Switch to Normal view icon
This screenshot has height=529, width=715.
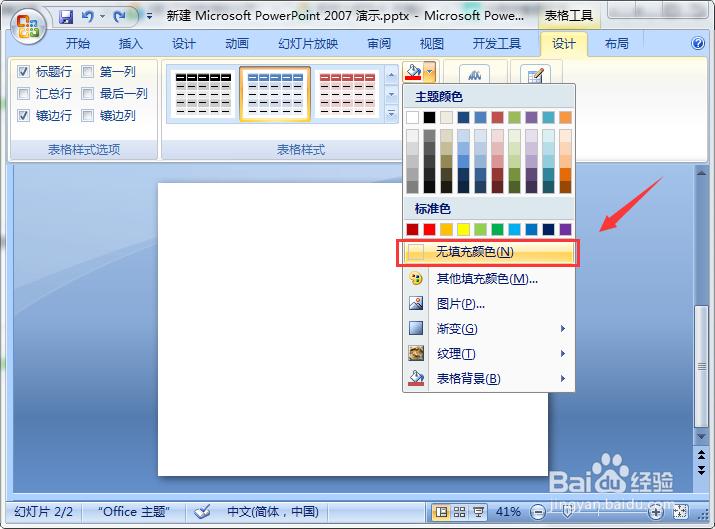pos(441,512)
